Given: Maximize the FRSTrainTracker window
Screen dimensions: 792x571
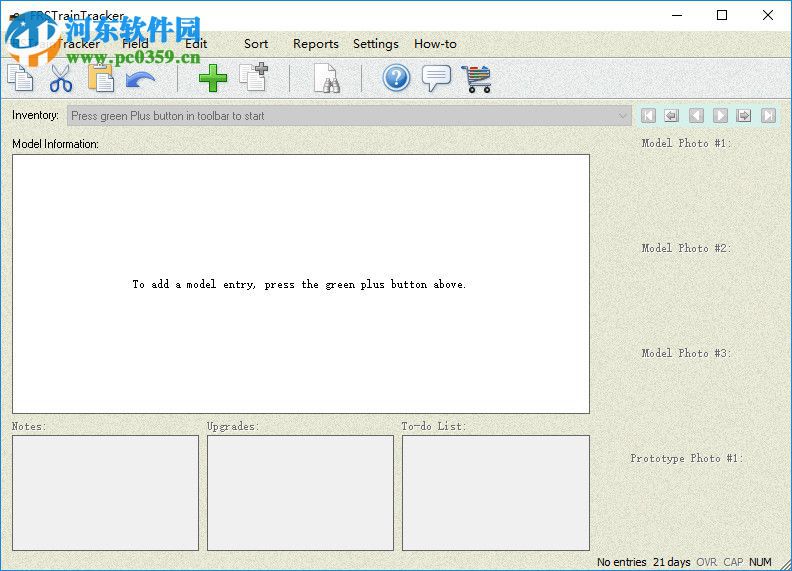Looking at the screenshot, I should 722,15.
